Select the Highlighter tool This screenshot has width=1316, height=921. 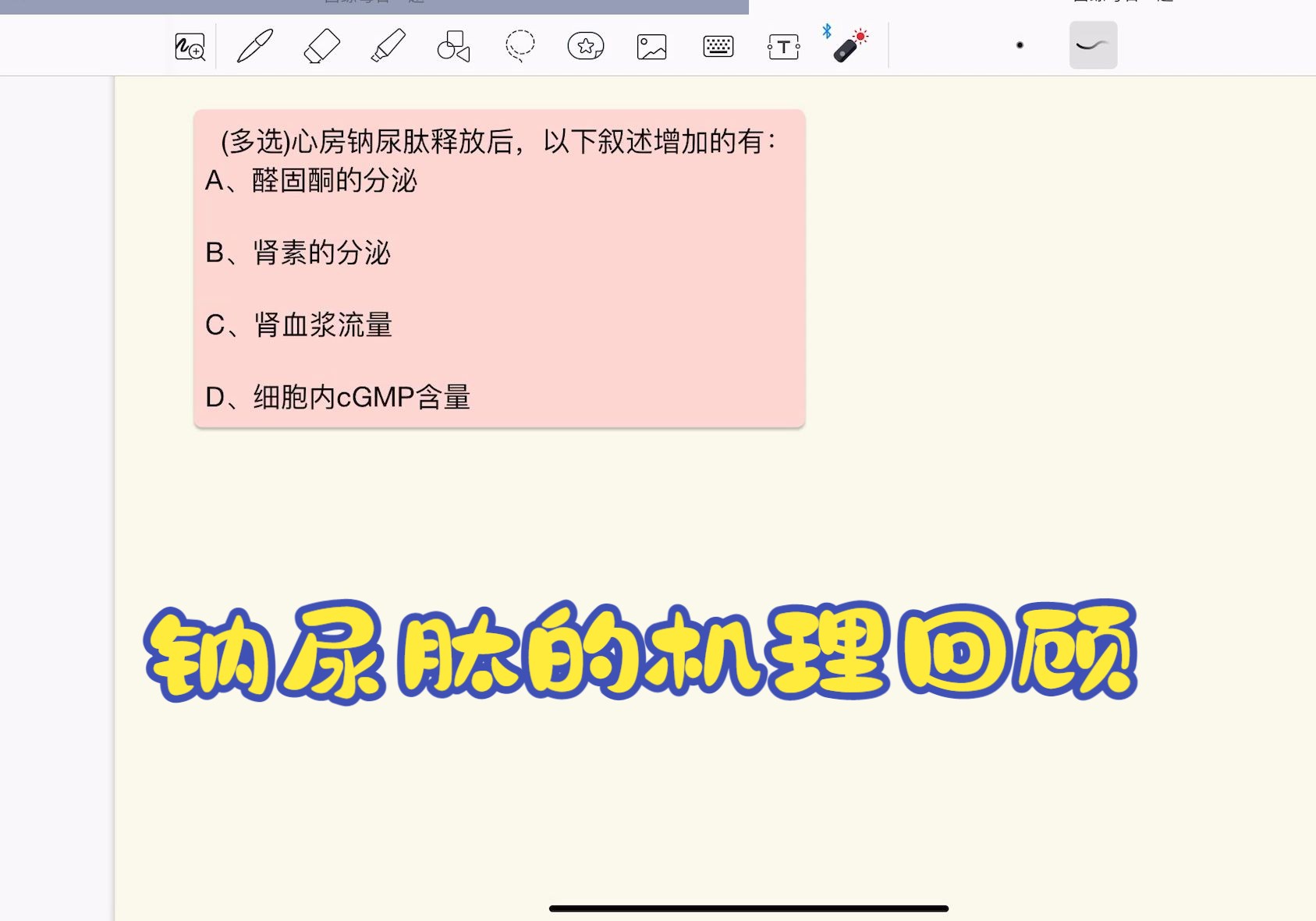coord(388,46)
